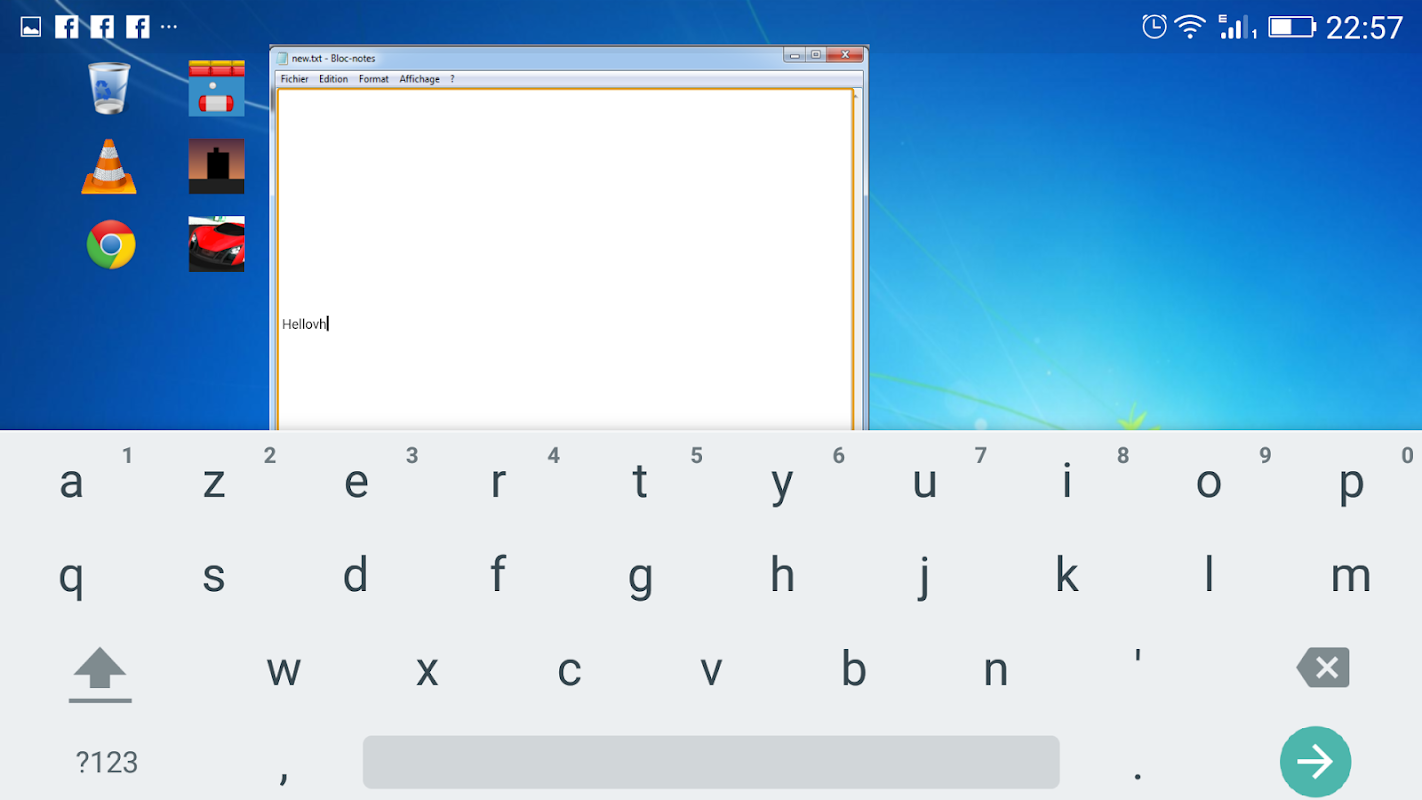Viewport: 1422px width, 800px height.
Task: Tap the mobile signal strength icon
Action: [x=1237, y=27]
